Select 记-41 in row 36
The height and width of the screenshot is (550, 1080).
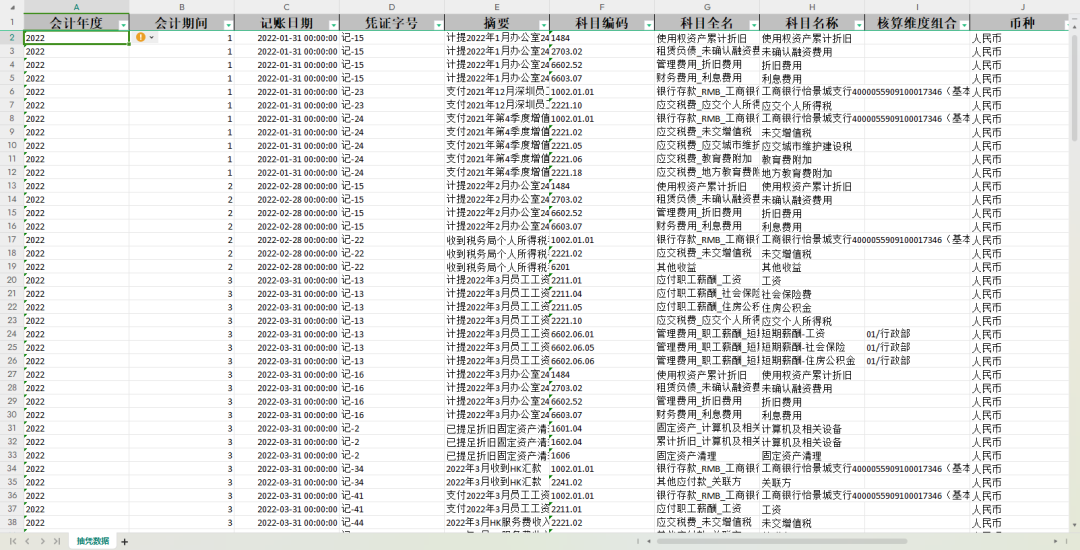pos(392,496)
